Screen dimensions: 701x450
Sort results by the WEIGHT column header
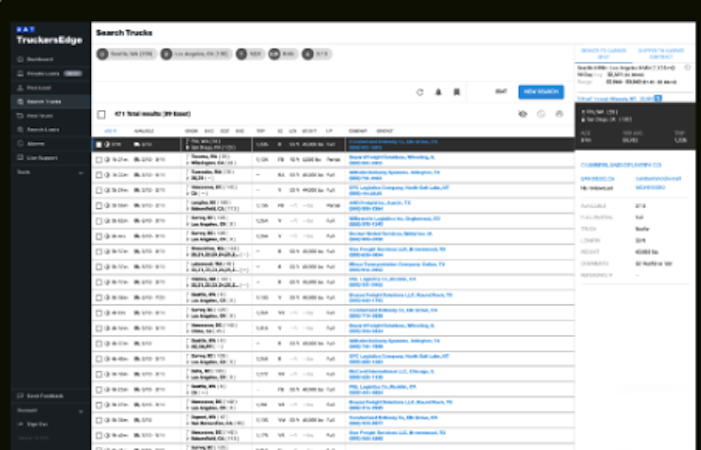pos(309,131)
